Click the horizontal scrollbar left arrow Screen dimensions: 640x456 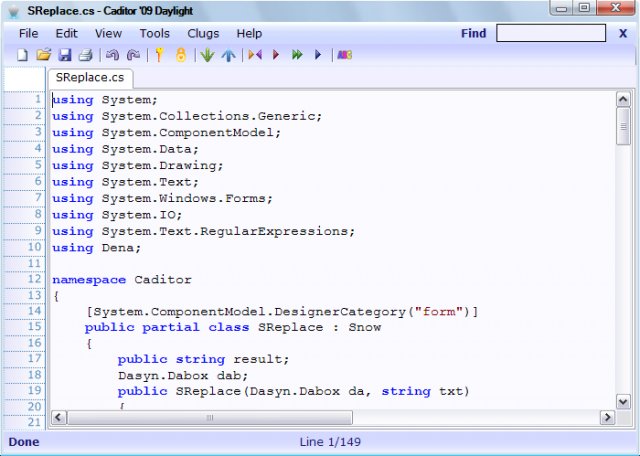click(x=58, y=418)
